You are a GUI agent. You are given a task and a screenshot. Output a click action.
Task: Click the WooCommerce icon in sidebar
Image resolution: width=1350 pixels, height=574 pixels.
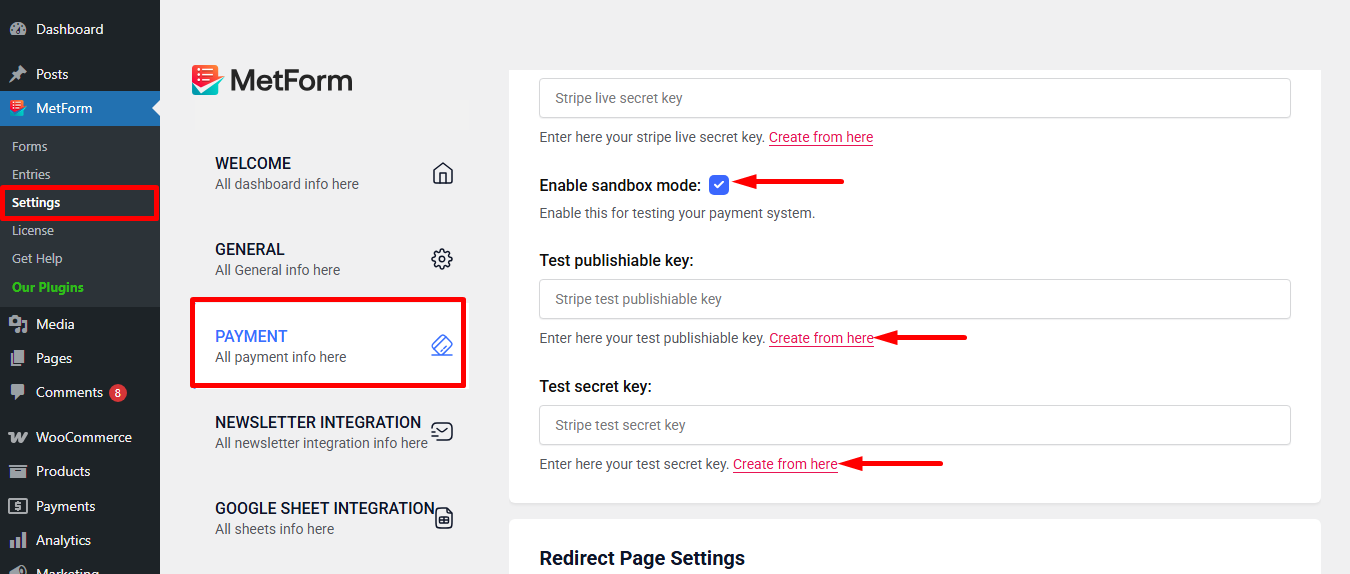coord(17,437)
